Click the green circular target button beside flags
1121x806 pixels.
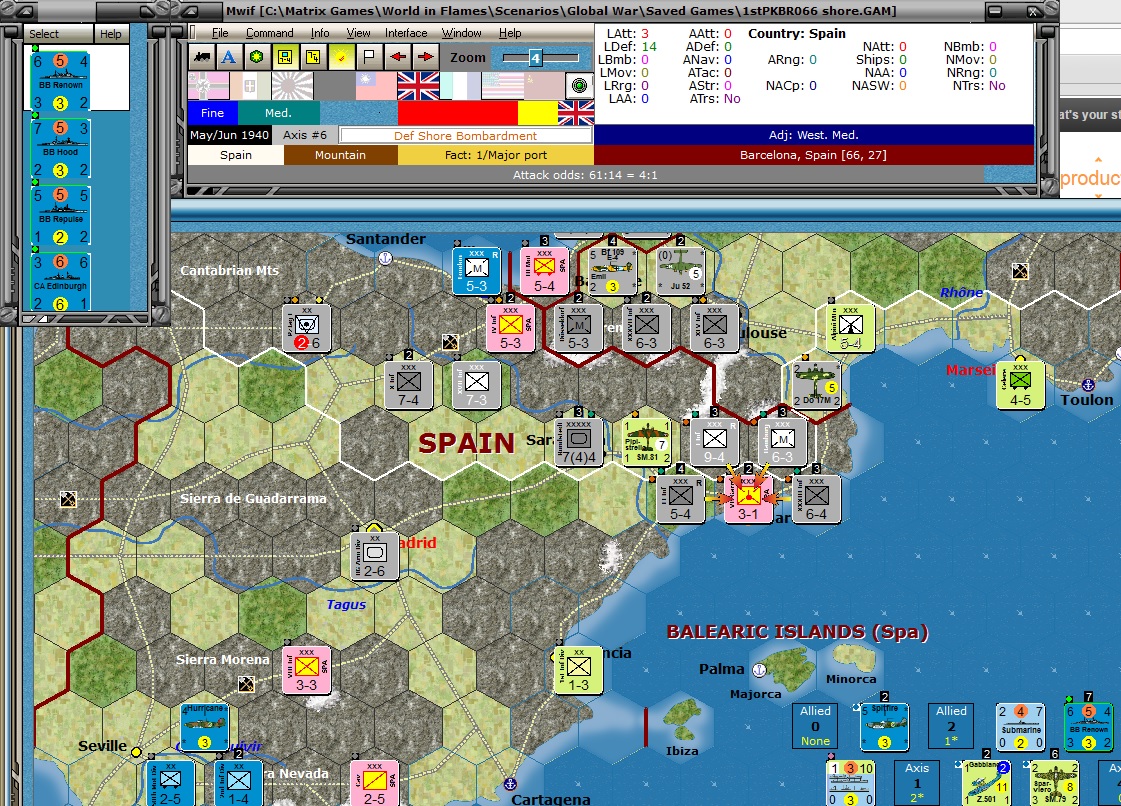[579, 86]
